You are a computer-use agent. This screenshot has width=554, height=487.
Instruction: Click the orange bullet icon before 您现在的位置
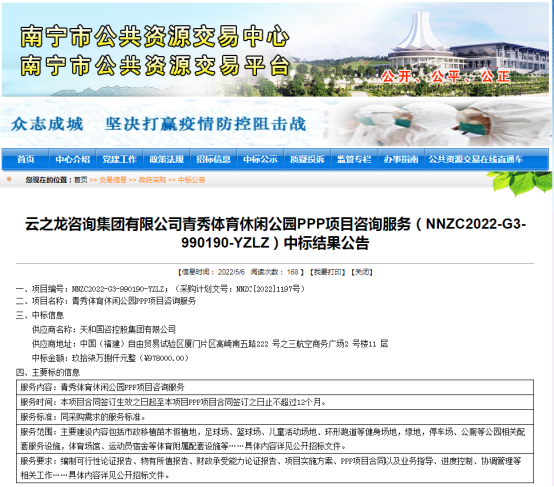tap(9, 179)
